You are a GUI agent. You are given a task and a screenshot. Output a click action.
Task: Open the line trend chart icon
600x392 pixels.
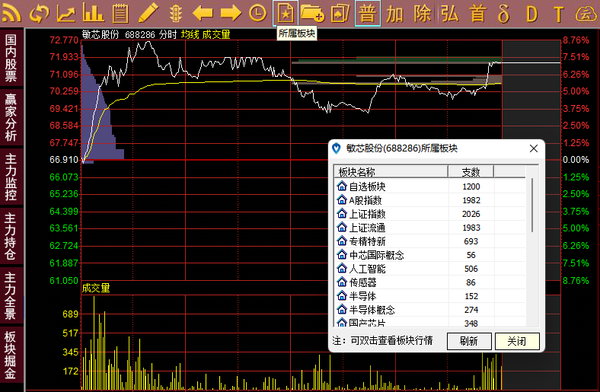(66, 13)
